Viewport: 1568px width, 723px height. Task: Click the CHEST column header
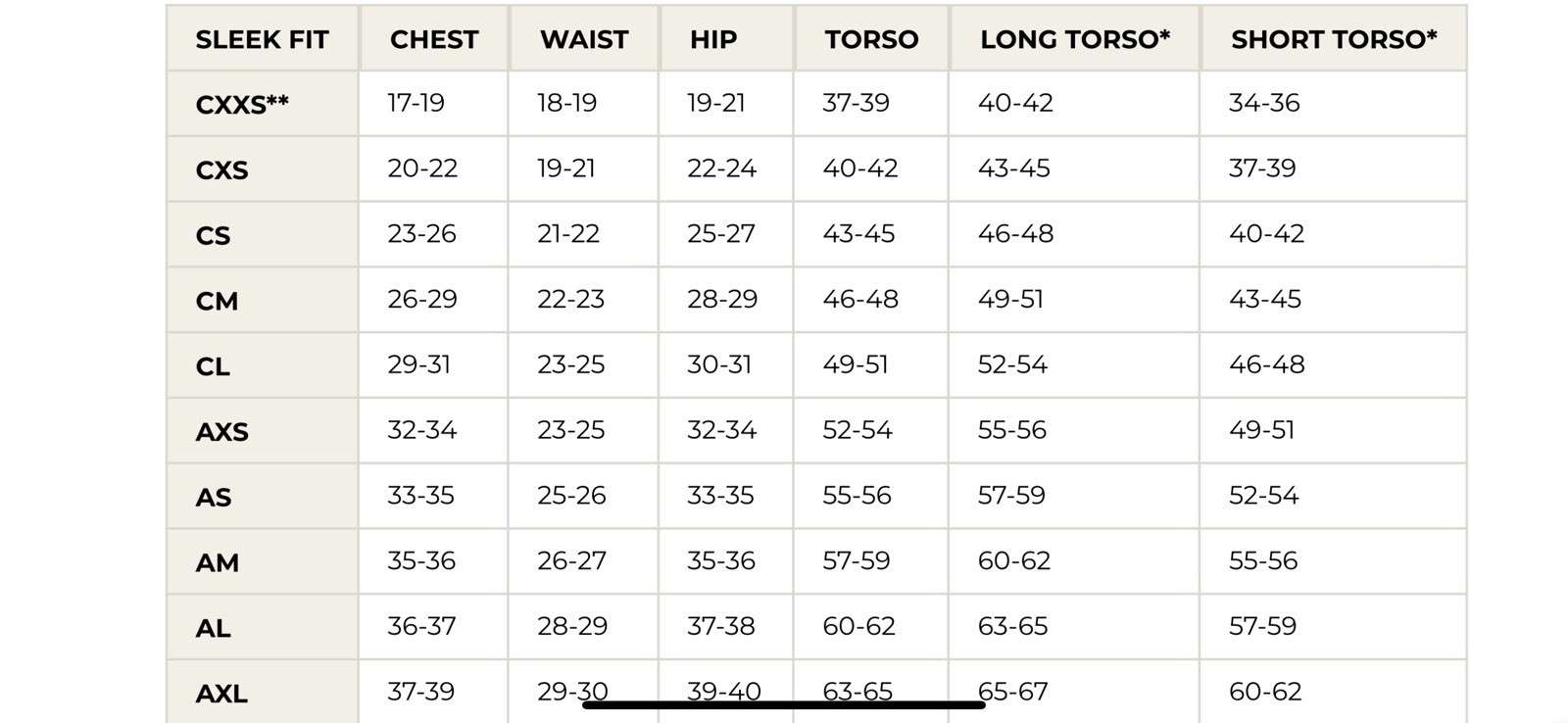point(434,40)
